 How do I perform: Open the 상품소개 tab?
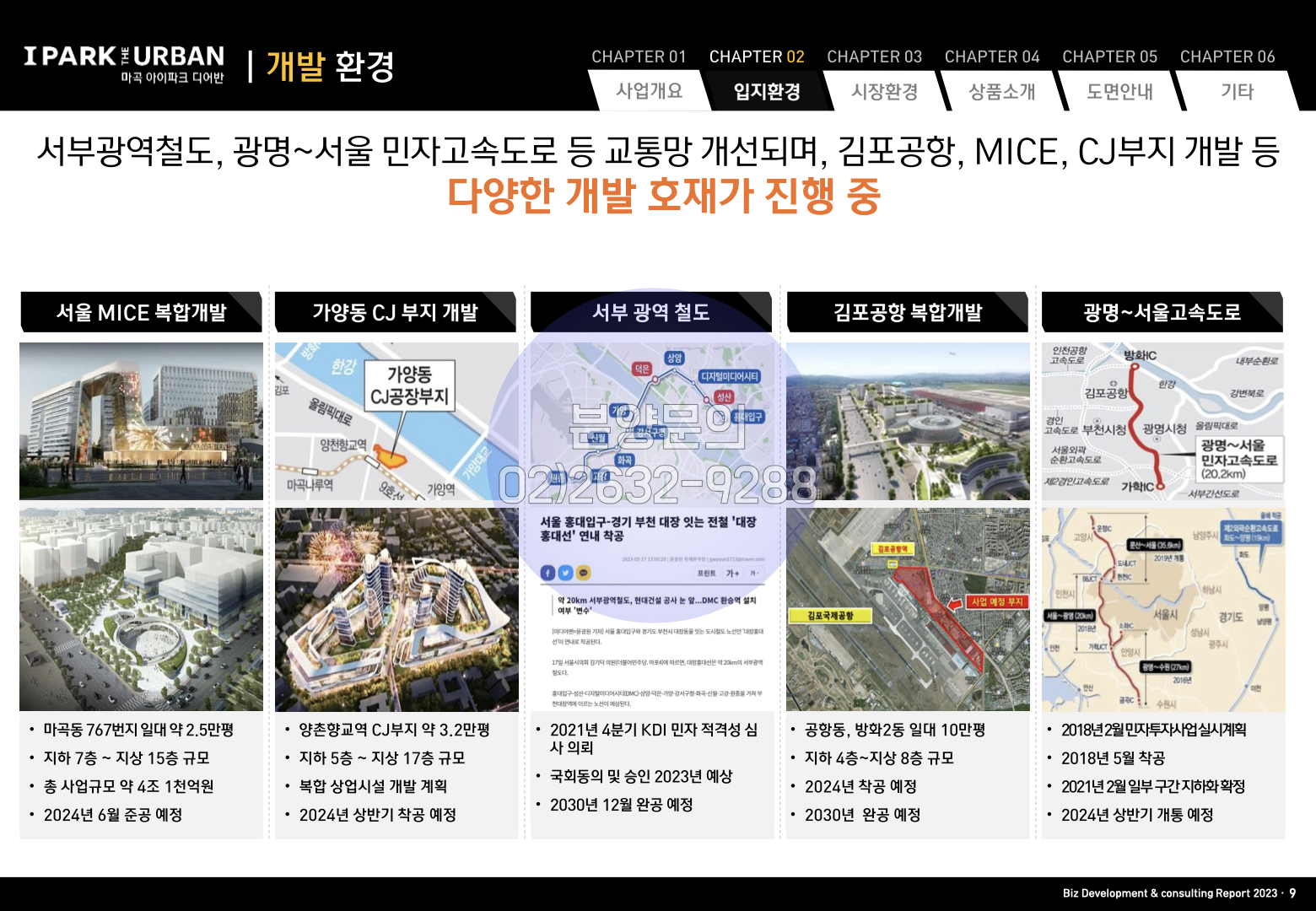1002,91
